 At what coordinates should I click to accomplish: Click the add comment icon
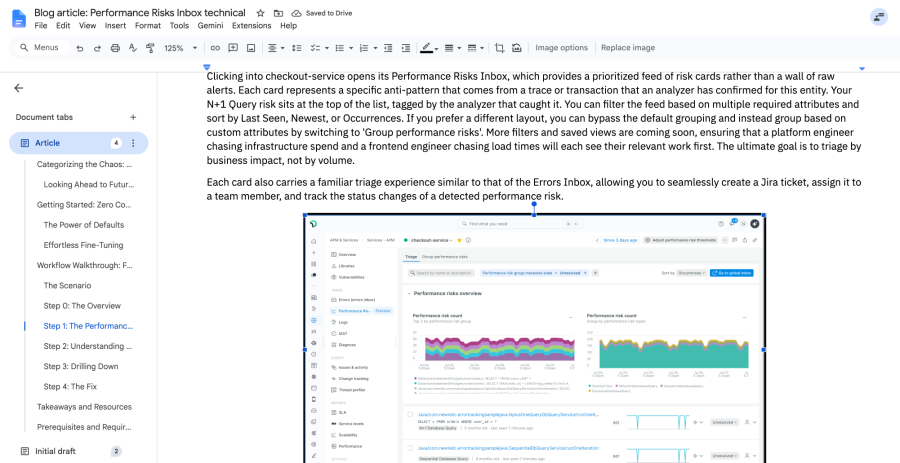[x=233, y=48]
